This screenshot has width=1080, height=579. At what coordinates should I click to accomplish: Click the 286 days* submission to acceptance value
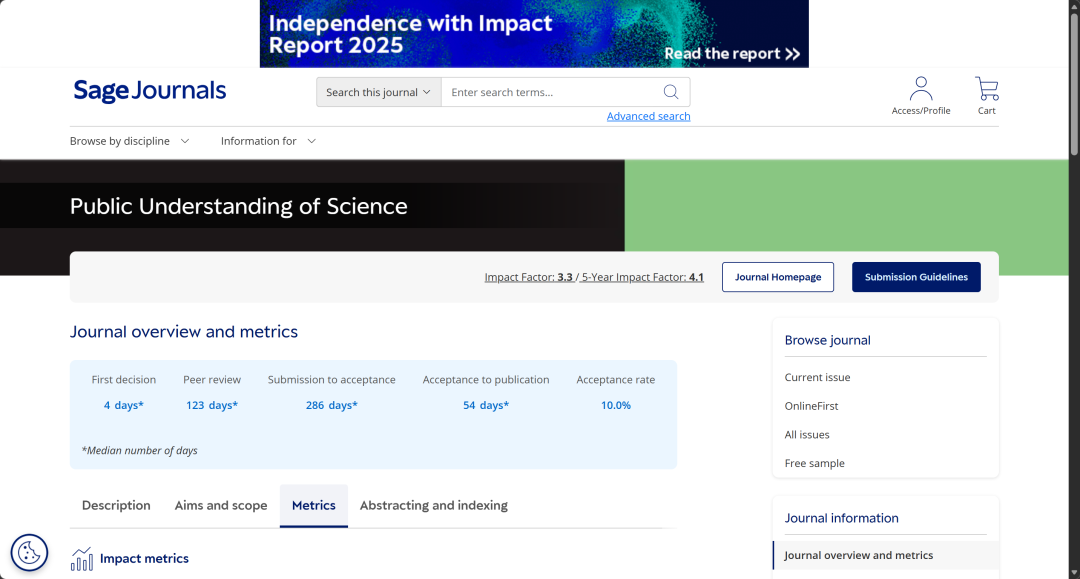click(331, 406)
